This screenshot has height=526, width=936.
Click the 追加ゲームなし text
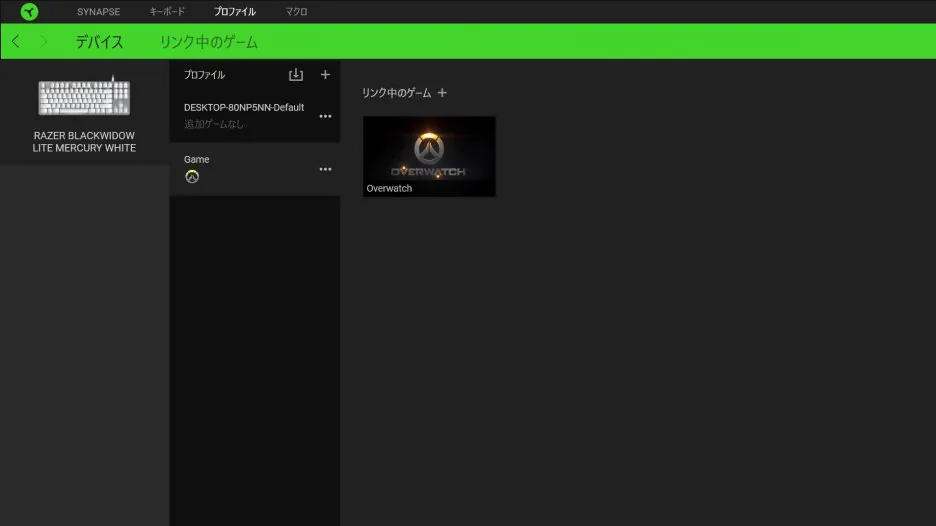tap(214, 124)
